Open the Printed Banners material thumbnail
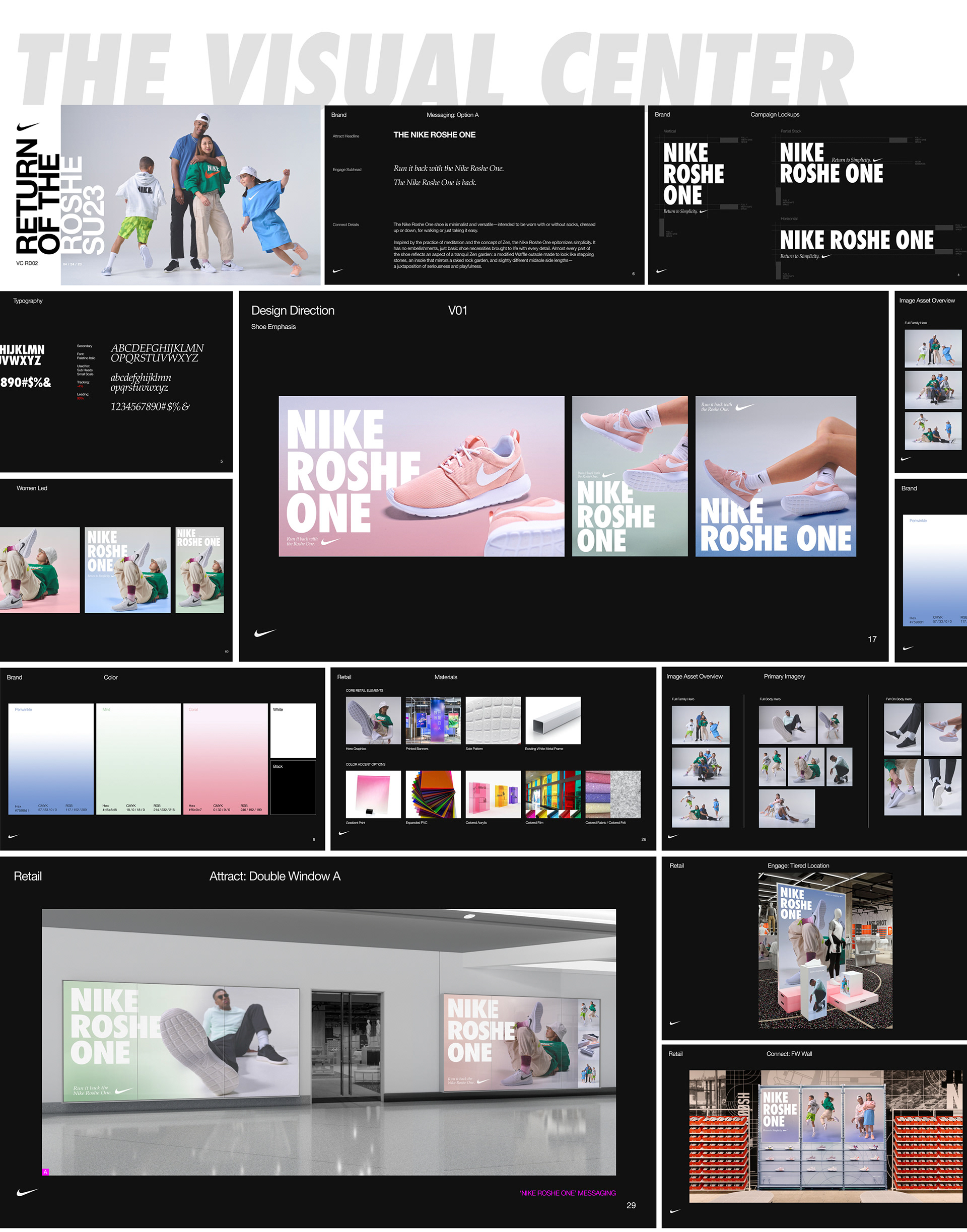 pyautogui.click(x=433, y=720)
